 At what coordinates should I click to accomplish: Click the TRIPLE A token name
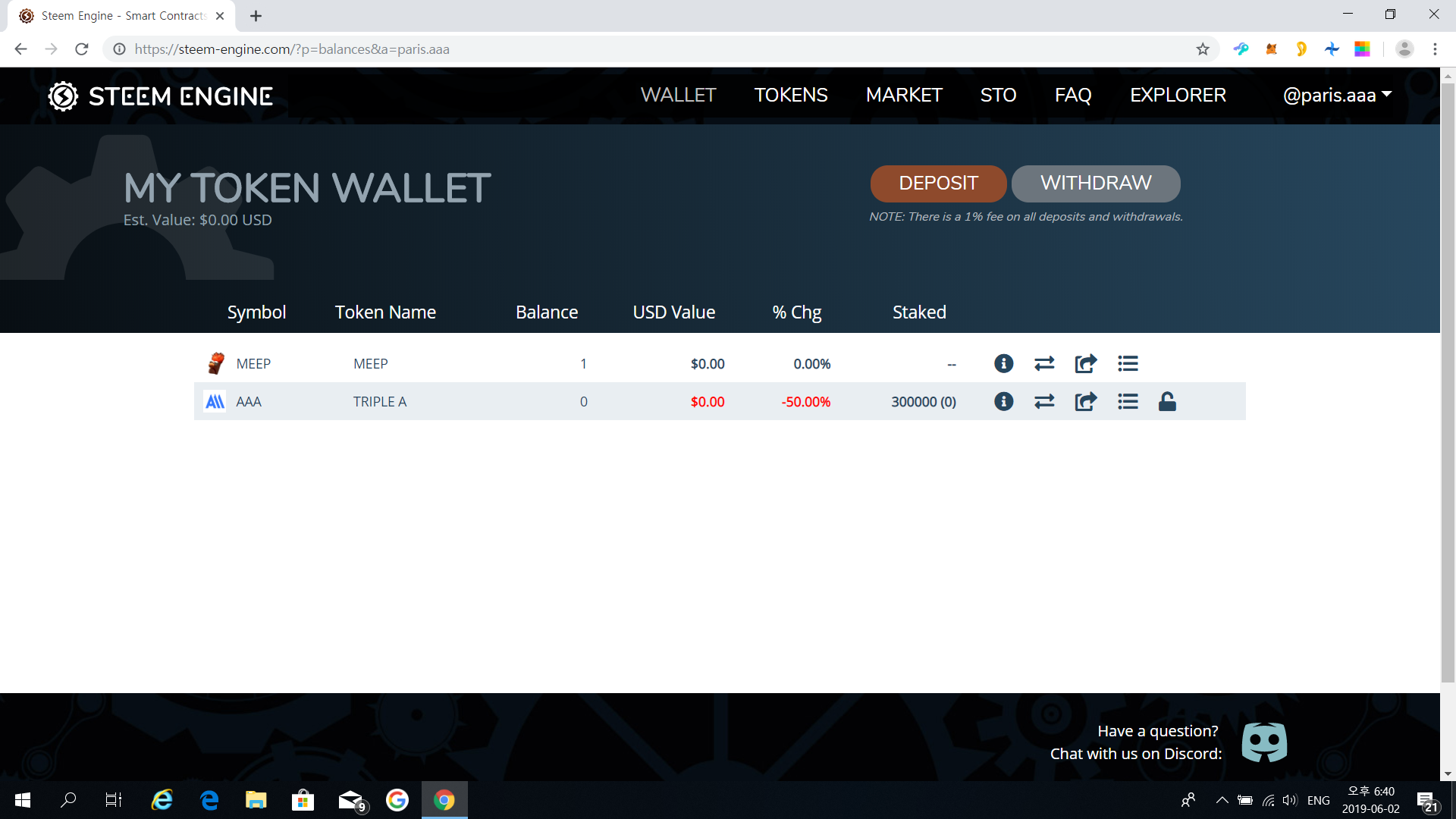pyautogui.click(x=380, y=402)
